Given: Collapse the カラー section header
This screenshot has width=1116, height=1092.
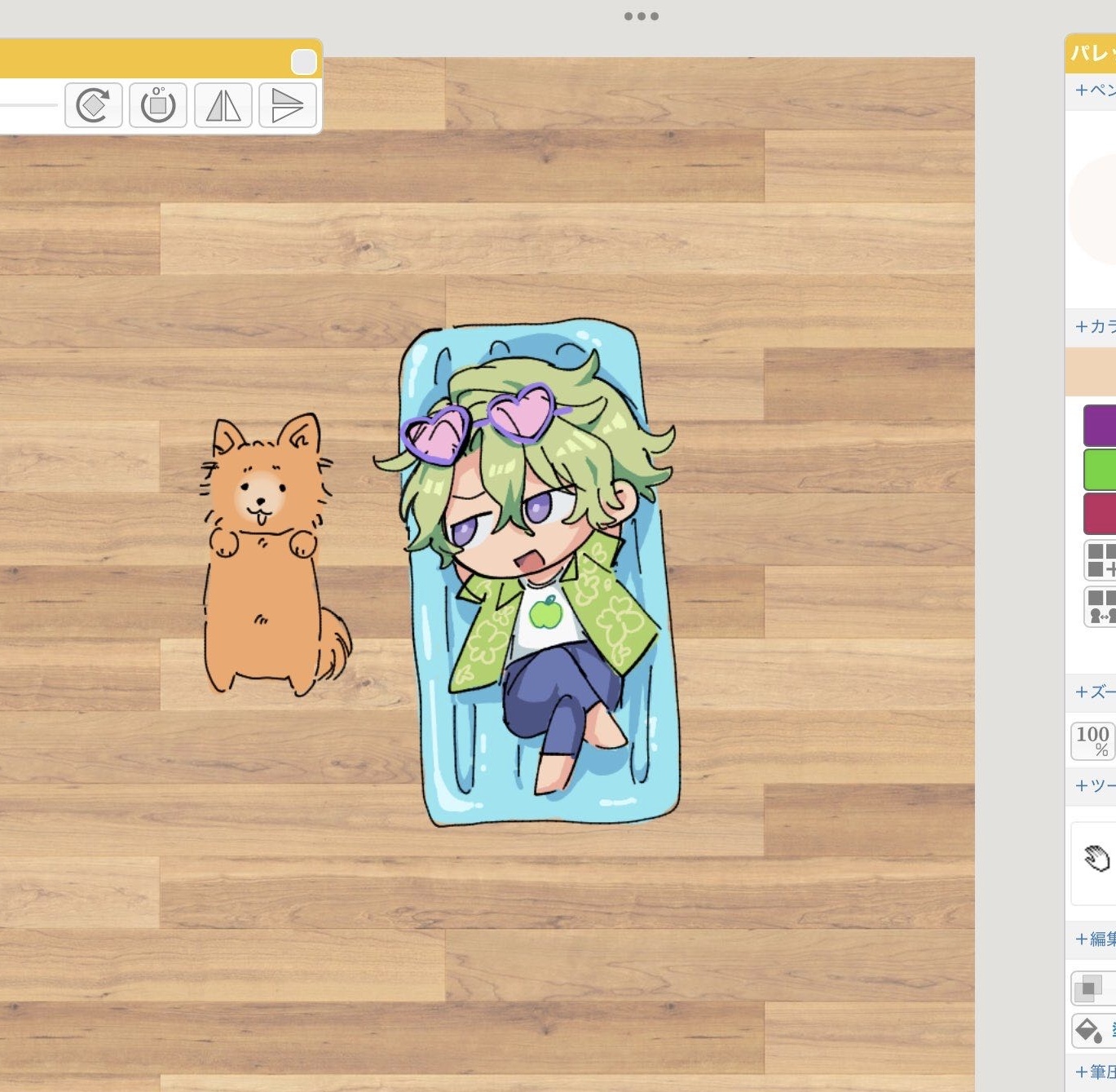Looking at the screenshot, I should pyautogui.click(x=1094, y=327).
